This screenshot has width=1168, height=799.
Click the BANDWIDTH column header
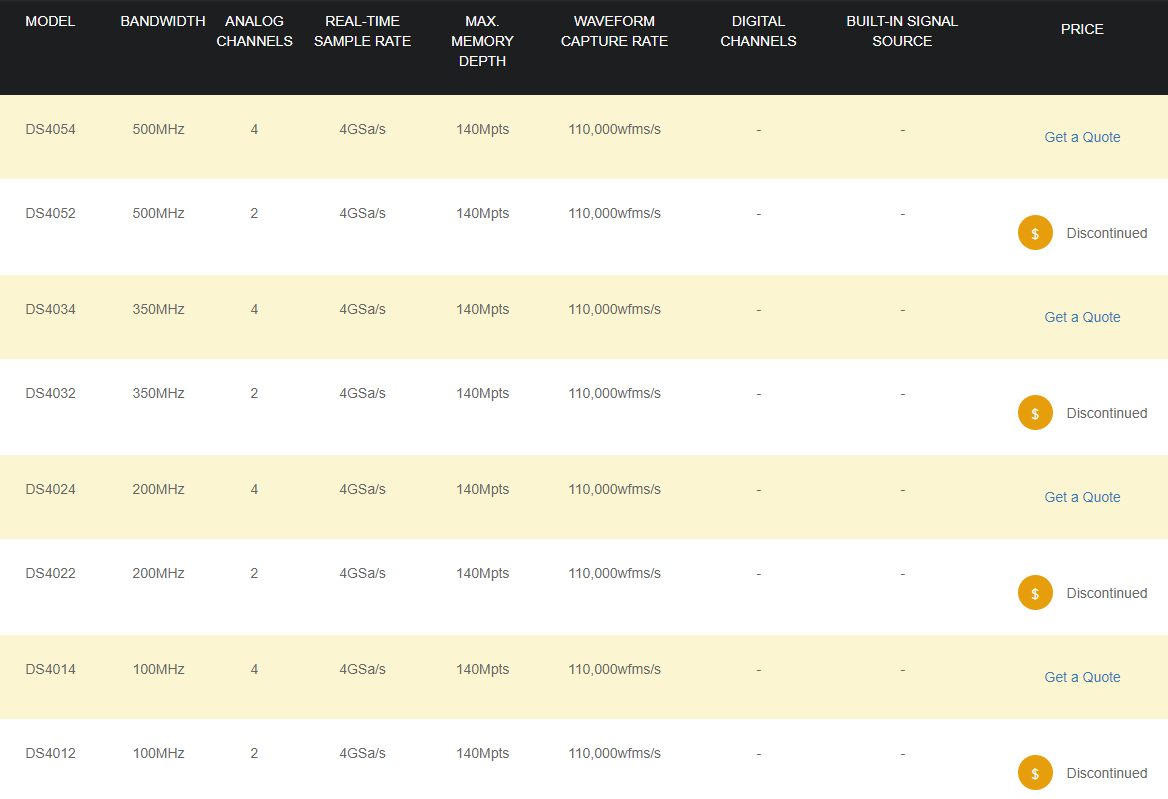(163, 21)
